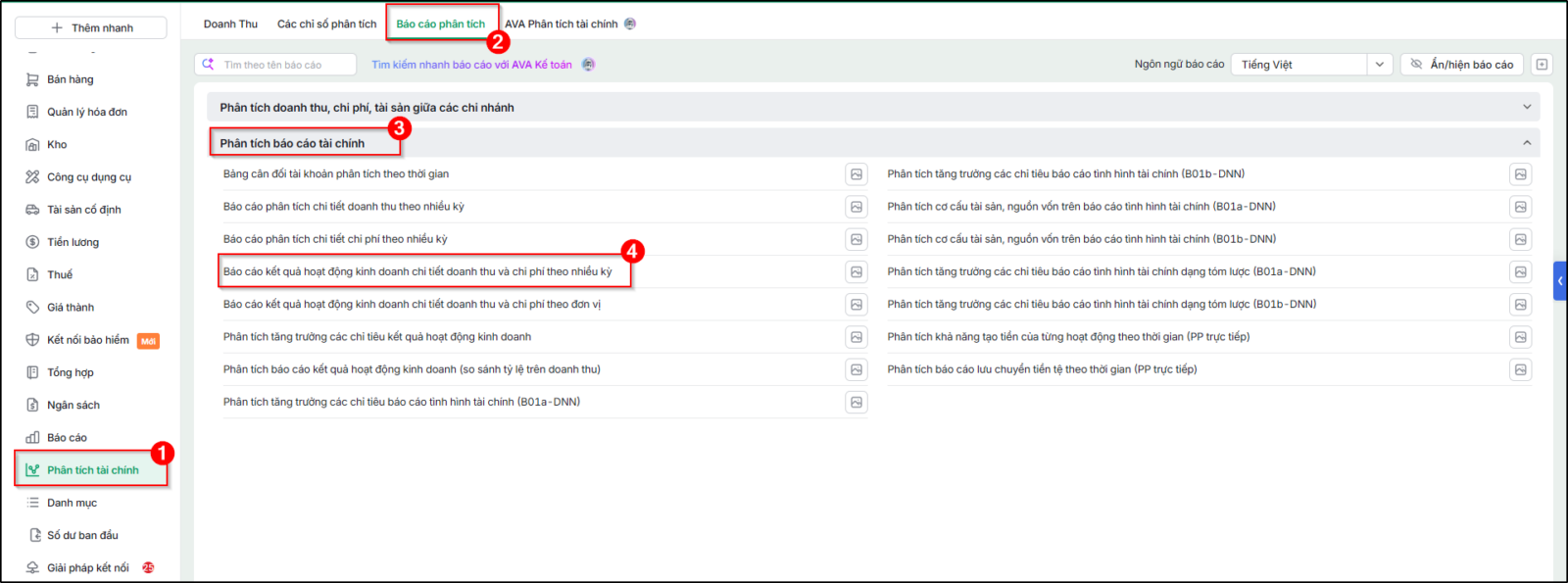Click the Thêm nhanh button
Image resolution: width=1568 pixels, height=583 pixels.
(x=91, y=27)
